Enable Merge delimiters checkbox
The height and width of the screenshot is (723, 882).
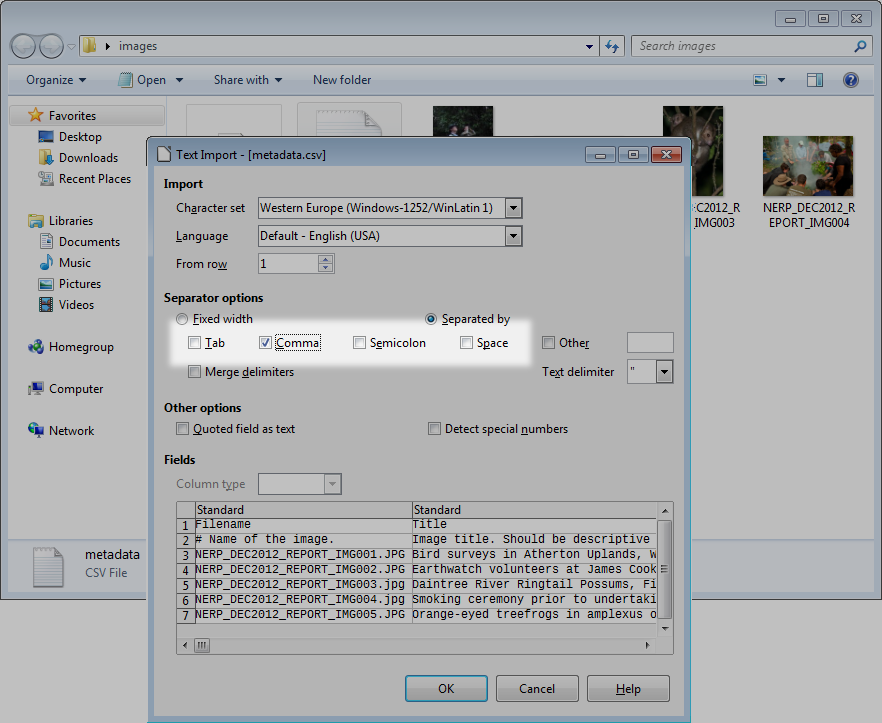coord(194,371)
